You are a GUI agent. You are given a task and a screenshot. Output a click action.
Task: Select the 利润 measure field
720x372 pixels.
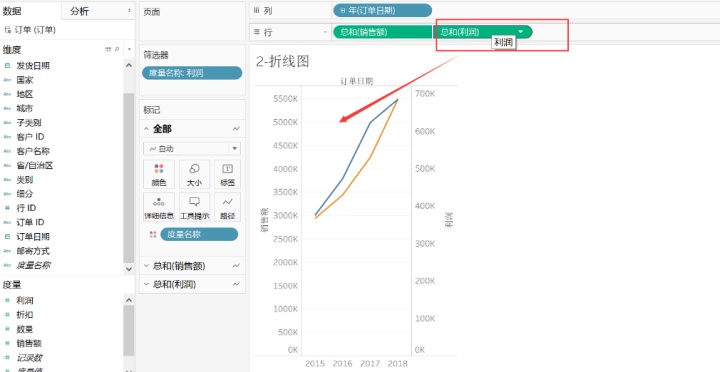pos(25,300)
